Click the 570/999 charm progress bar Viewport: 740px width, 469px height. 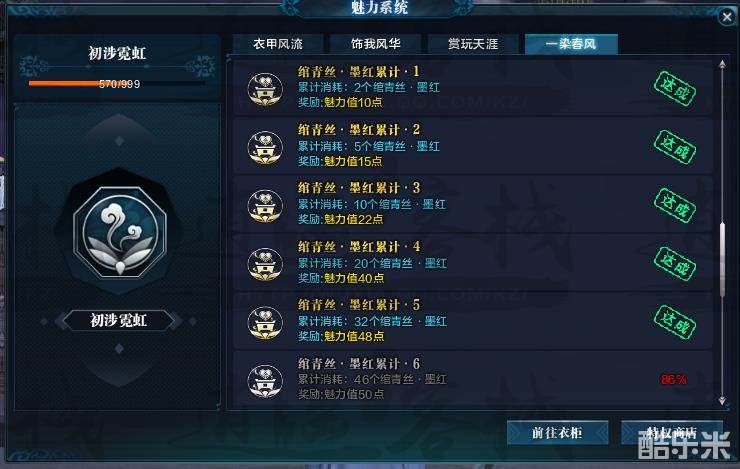coord(117,84)
